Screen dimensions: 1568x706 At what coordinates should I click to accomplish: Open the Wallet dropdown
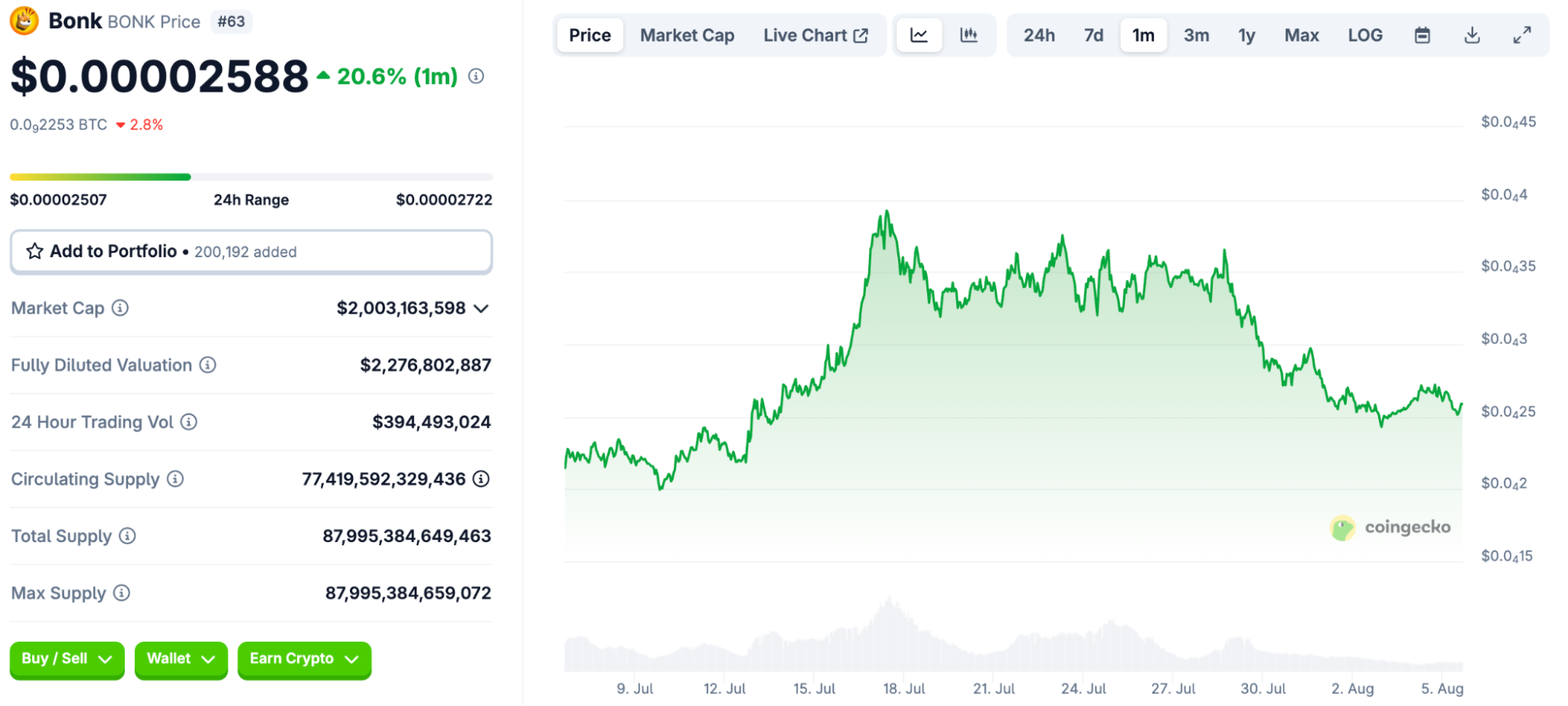[180, 660]
